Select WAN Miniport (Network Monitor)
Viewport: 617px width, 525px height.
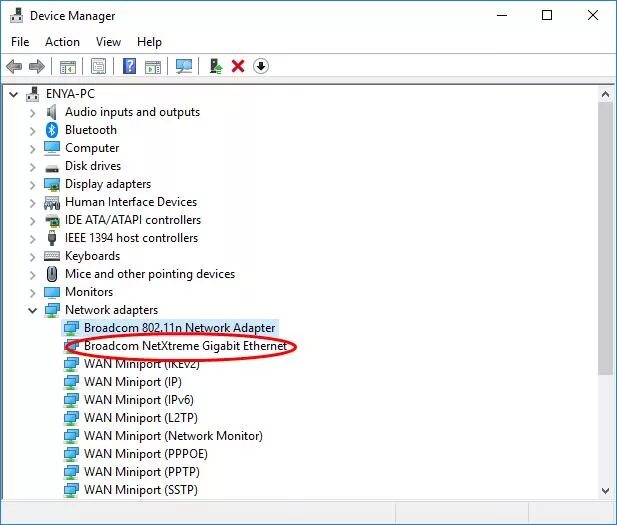click(x=173, y=436)
